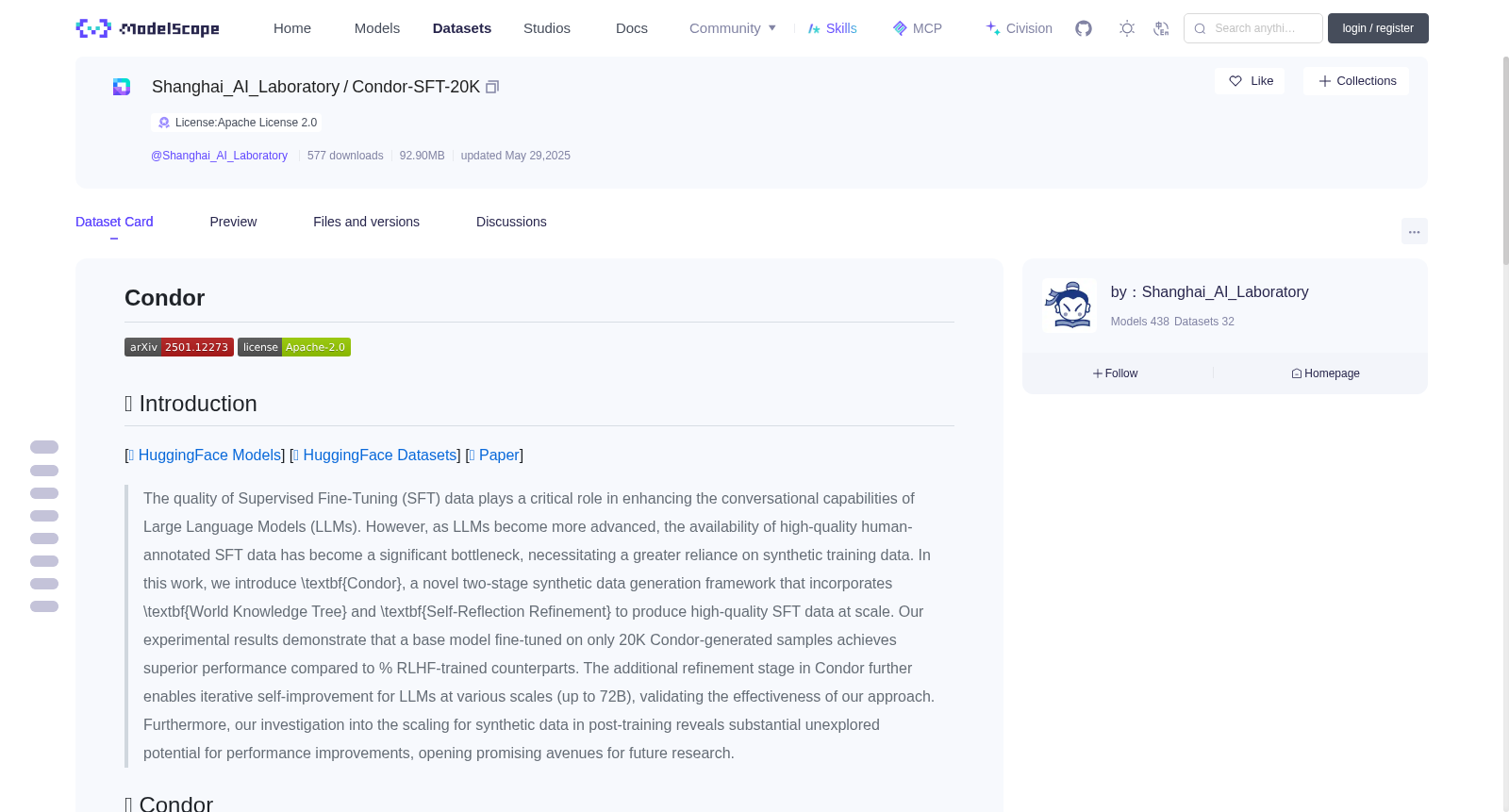1509x812 pixels.
Task: Select the Dataset Card tab
Action: tap(114, 222)
